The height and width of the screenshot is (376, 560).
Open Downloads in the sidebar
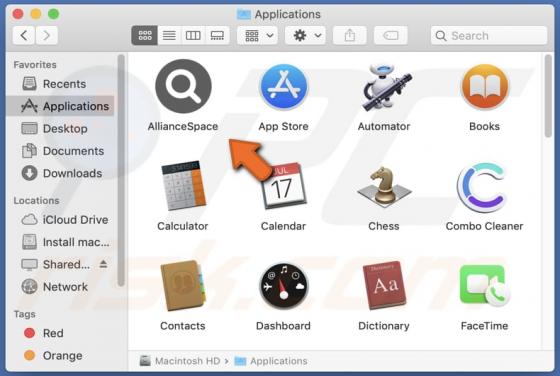[x=60, y=173]
